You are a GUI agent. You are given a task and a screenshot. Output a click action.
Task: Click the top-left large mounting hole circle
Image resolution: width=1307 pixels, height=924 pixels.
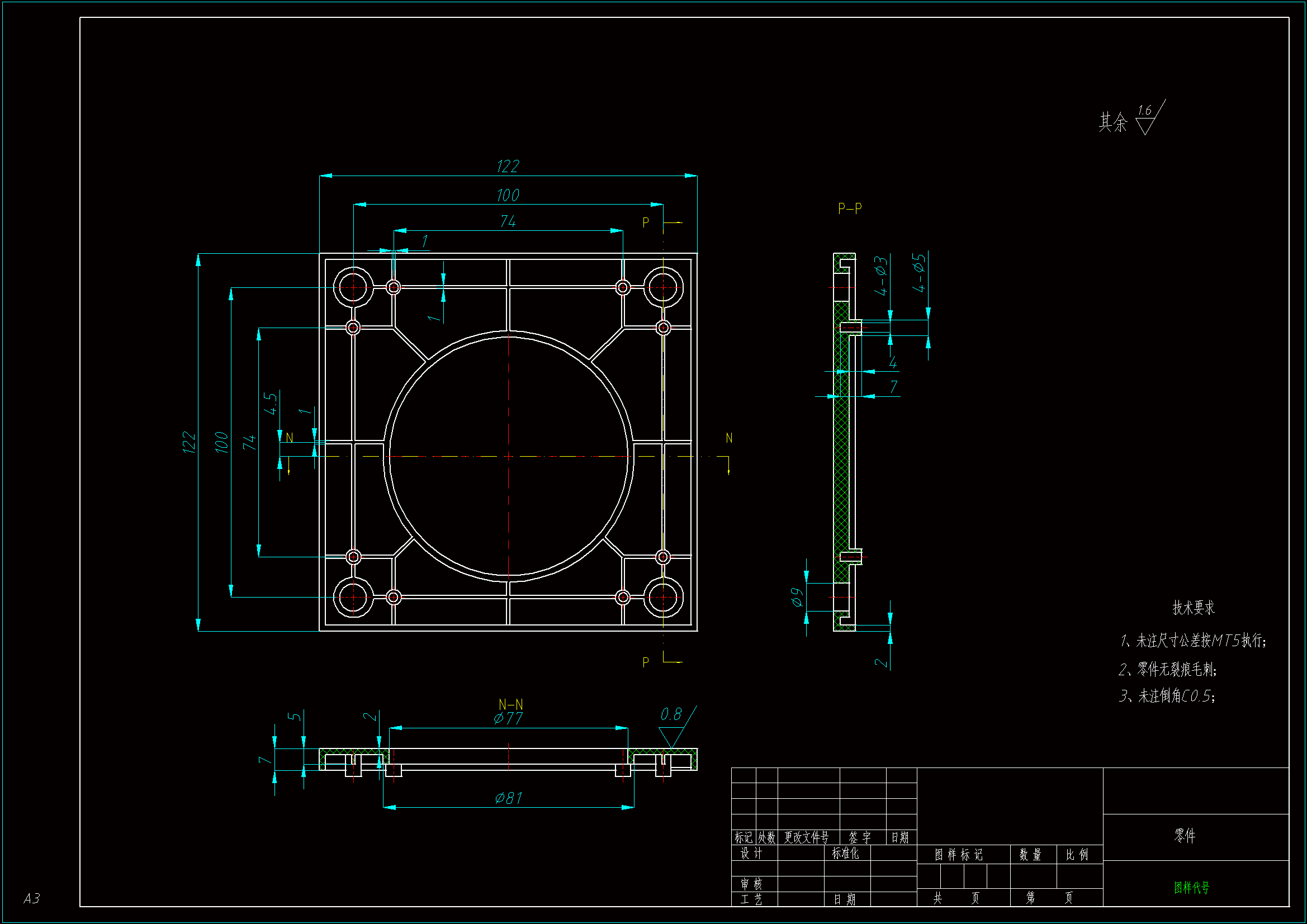pyautogui.click(x=353, y=287)
